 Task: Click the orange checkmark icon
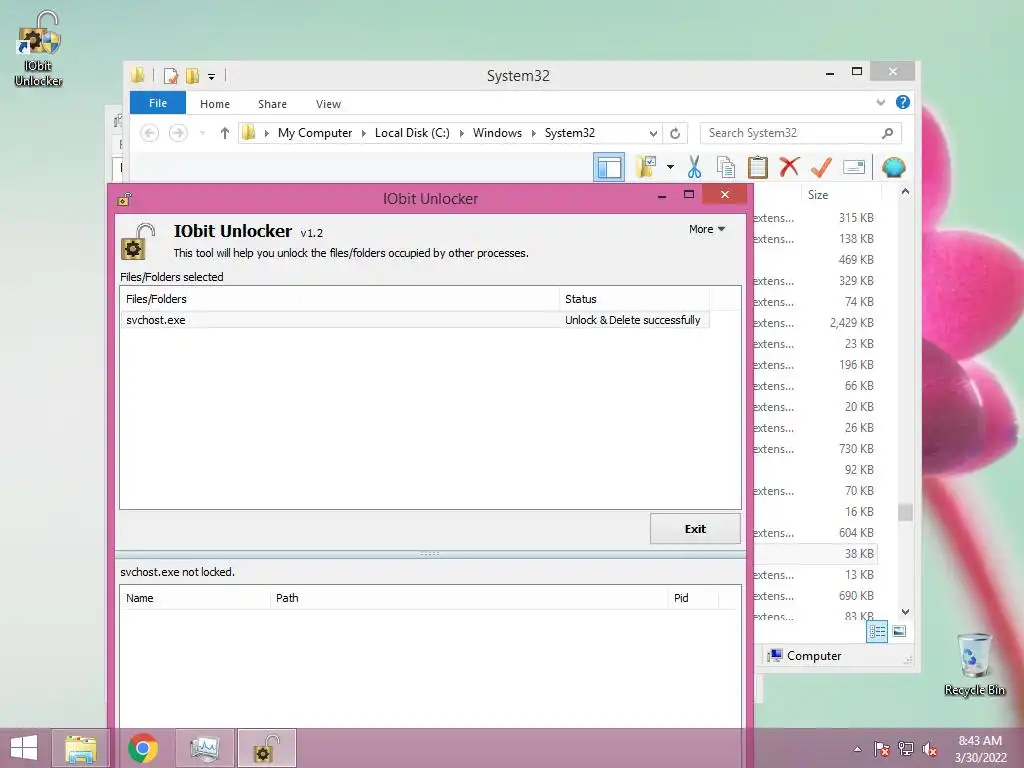(821, 167)
